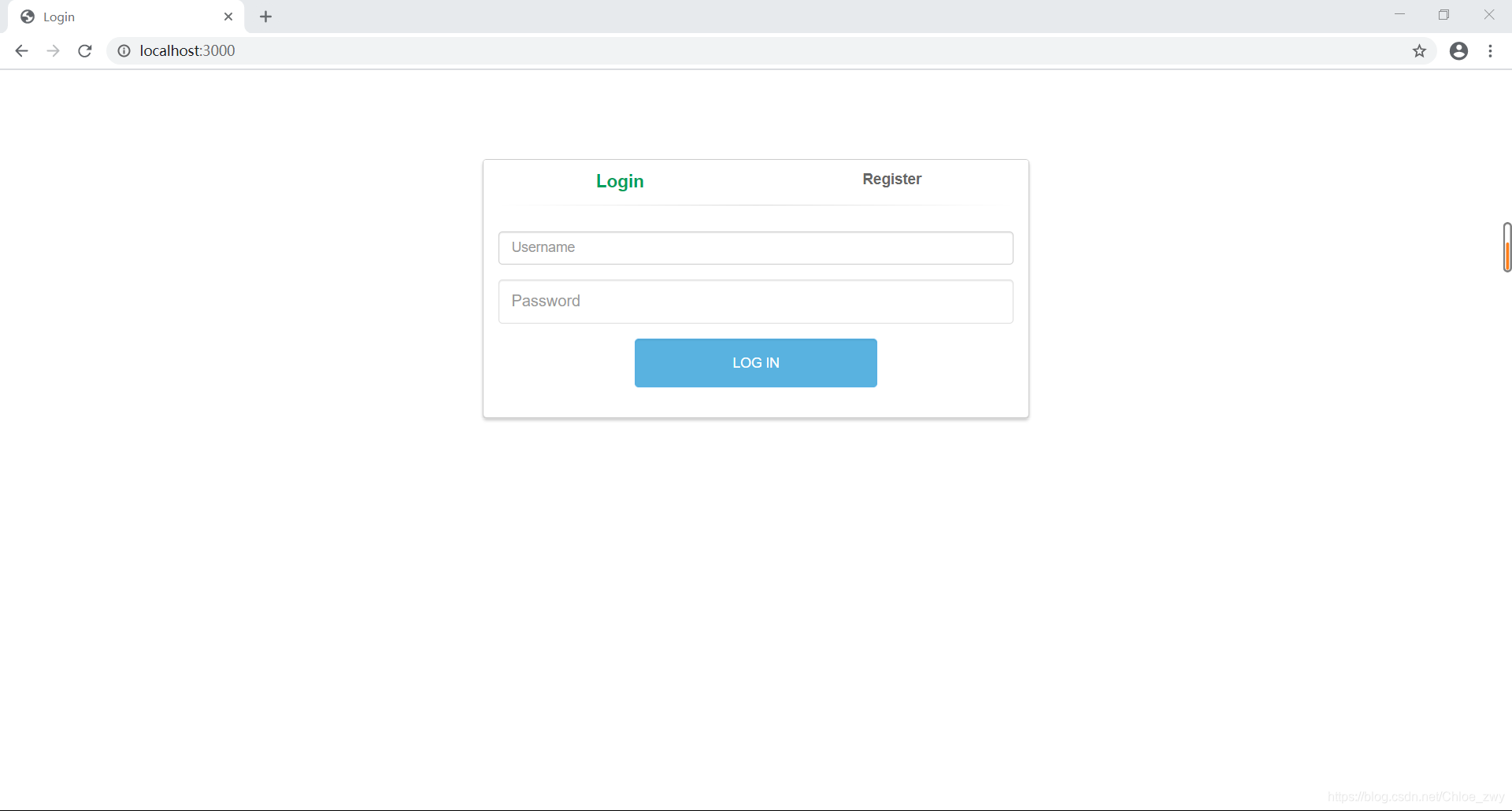Select the Login browser tab

click(127, 17)
